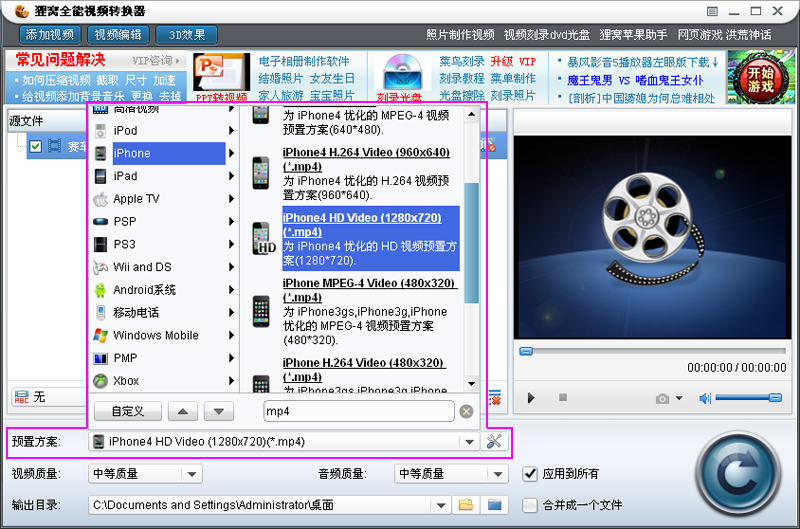Click the volume slider
The width and height of the screenshot is (800, 529).
pos(748,397)
